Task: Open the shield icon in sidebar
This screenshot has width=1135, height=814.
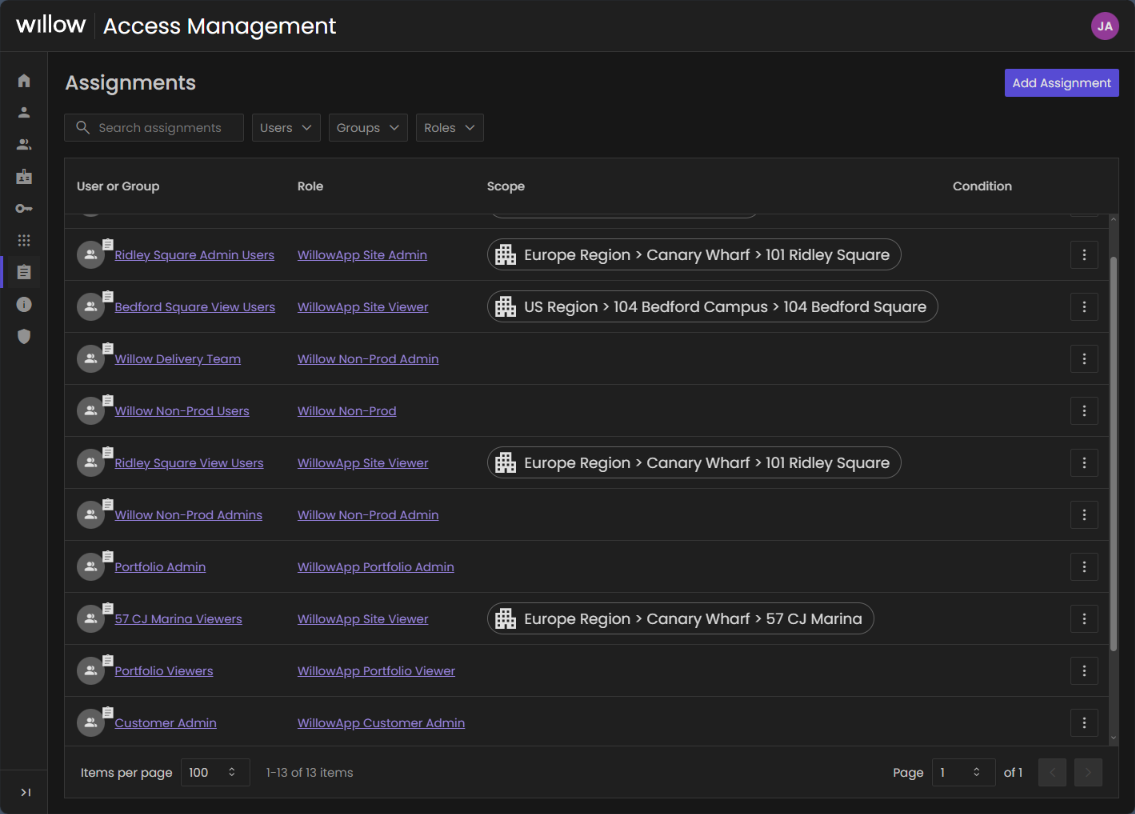Action: coord(24,336)
